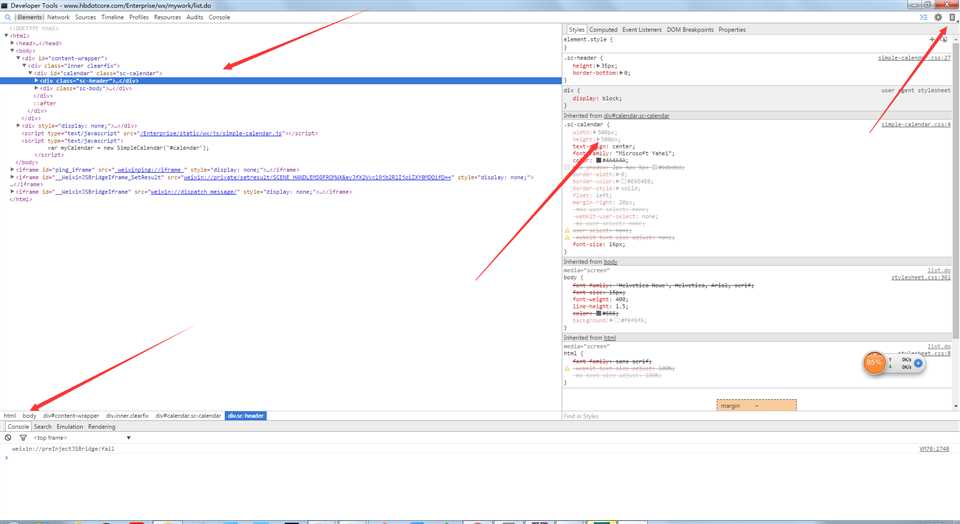Open the Properties sidebar tab
This screenshot has height=524, width=960.
(x=732, y=29)
